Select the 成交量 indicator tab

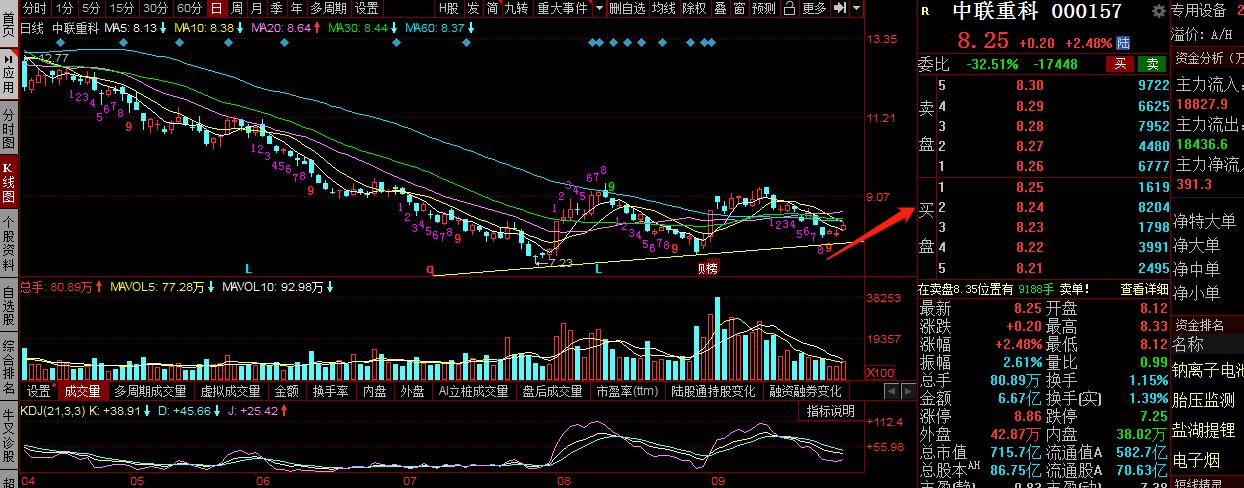tap(83, 391)
